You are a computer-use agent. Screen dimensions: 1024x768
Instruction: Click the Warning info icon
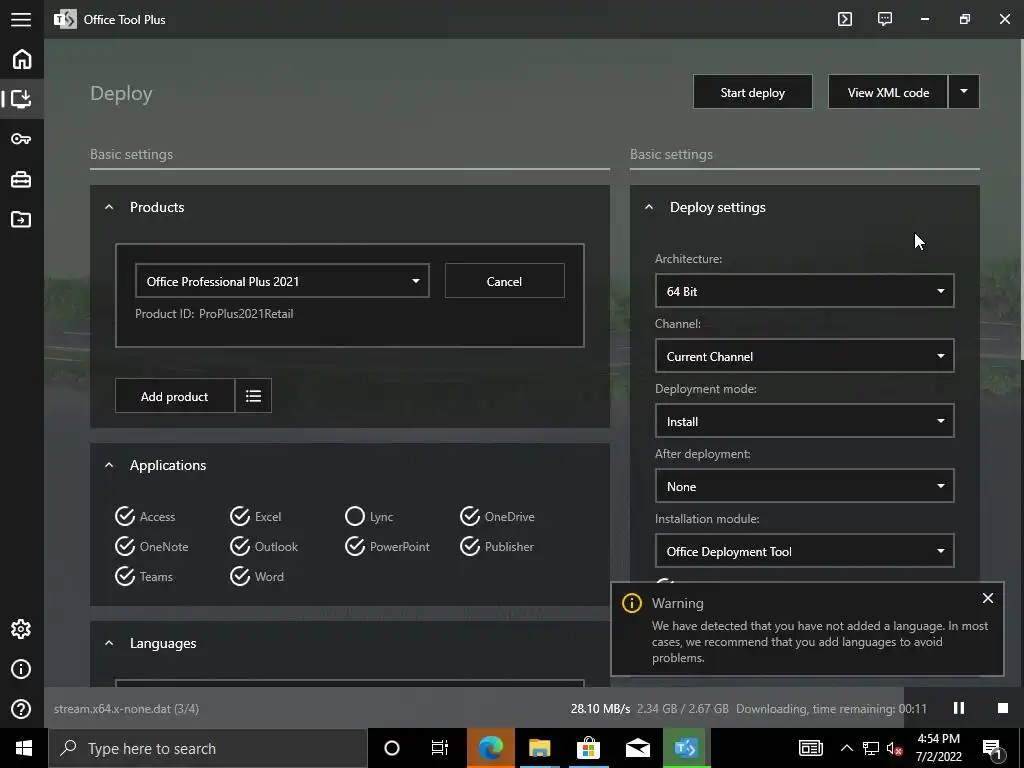coord(632,603)
